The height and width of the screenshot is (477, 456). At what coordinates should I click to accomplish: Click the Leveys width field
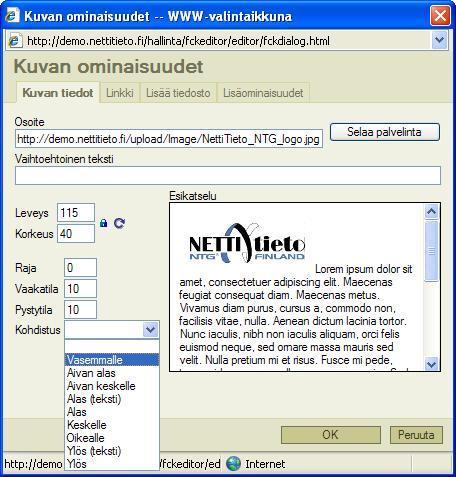pos(76,213)
